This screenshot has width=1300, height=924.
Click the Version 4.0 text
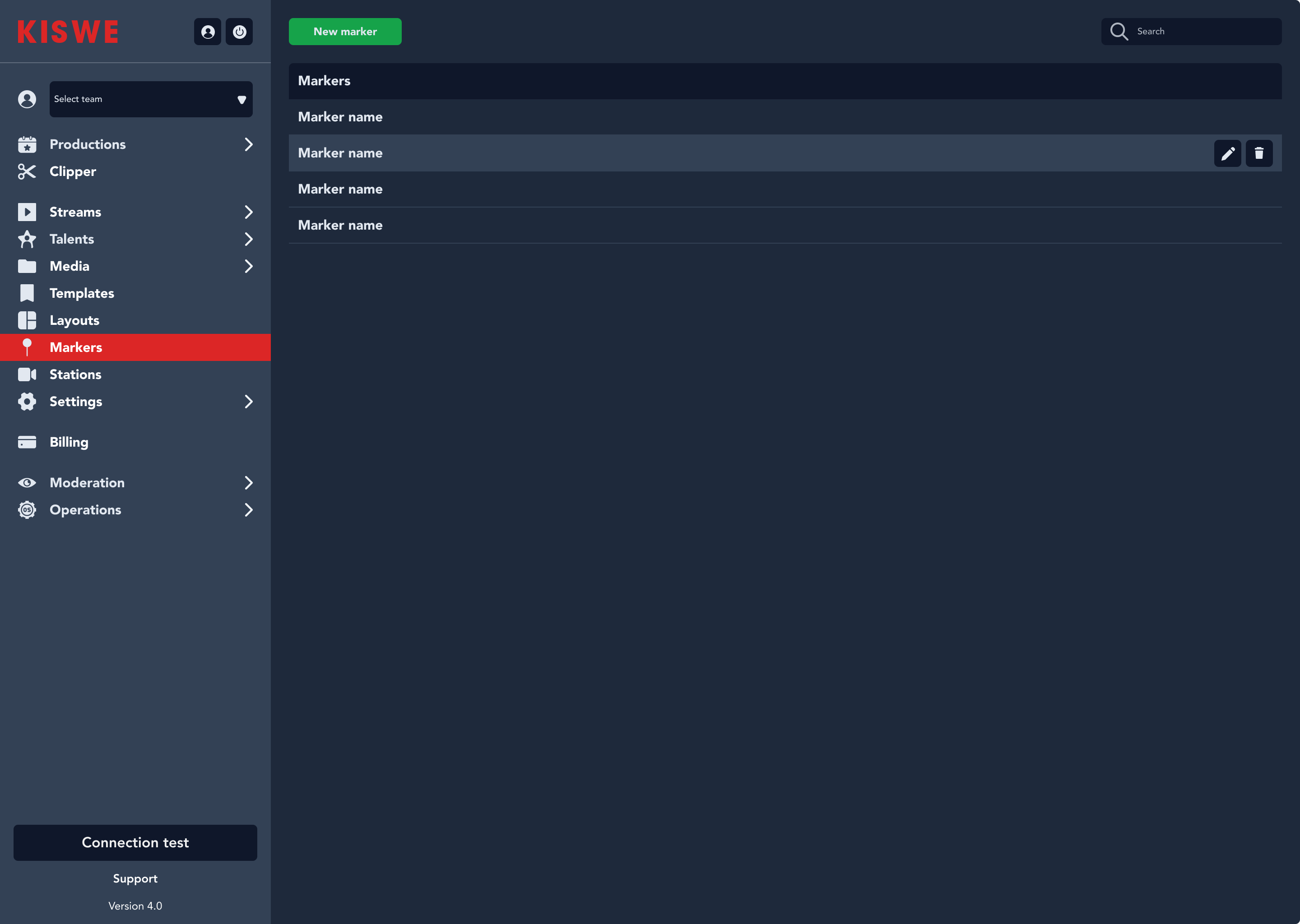[135, 906]
